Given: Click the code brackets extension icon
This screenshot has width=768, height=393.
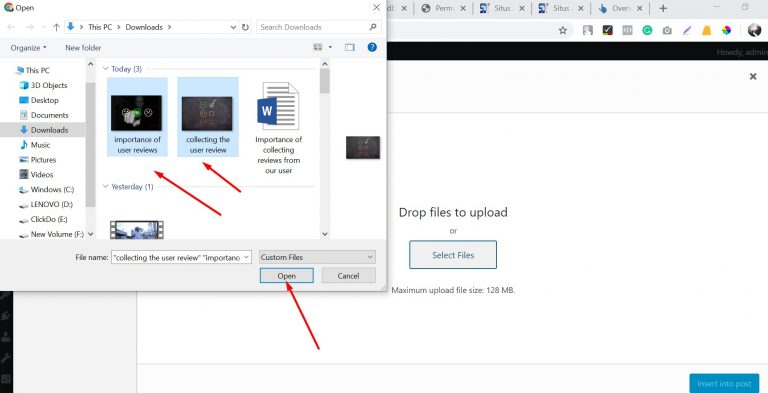Looking at the screenshot, I should point(627,30).
